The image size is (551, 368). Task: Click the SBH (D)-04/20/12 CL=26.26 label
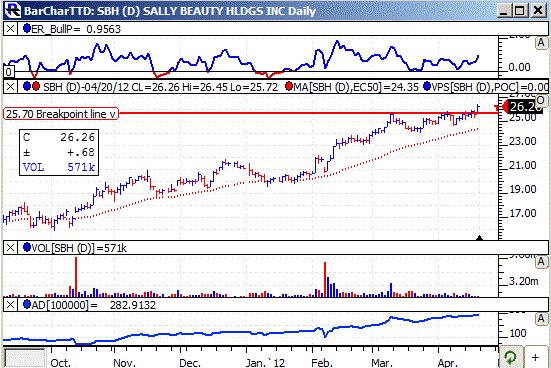point(160,87)
